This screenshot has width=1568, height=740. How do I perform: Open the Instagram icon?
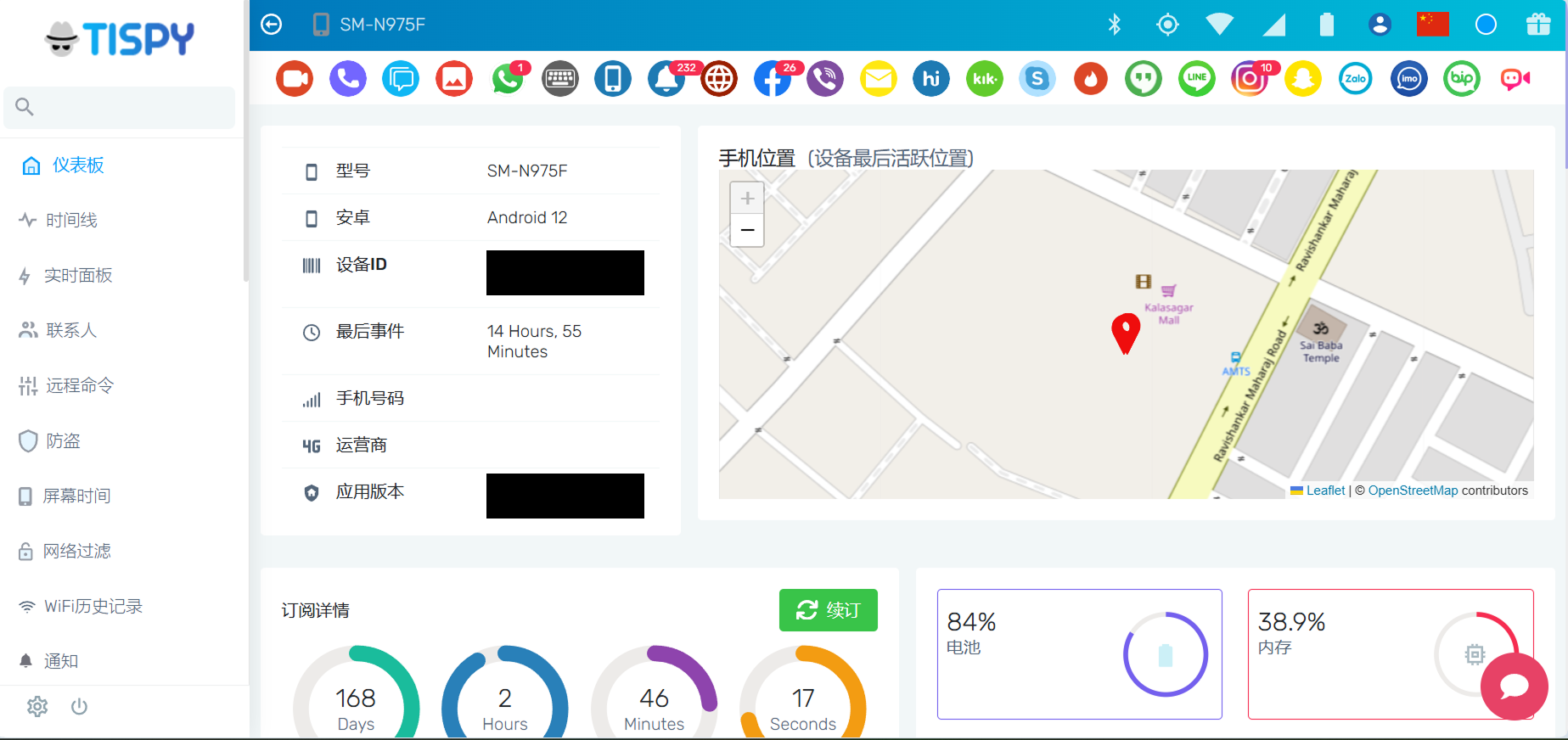pos(1250,79)
